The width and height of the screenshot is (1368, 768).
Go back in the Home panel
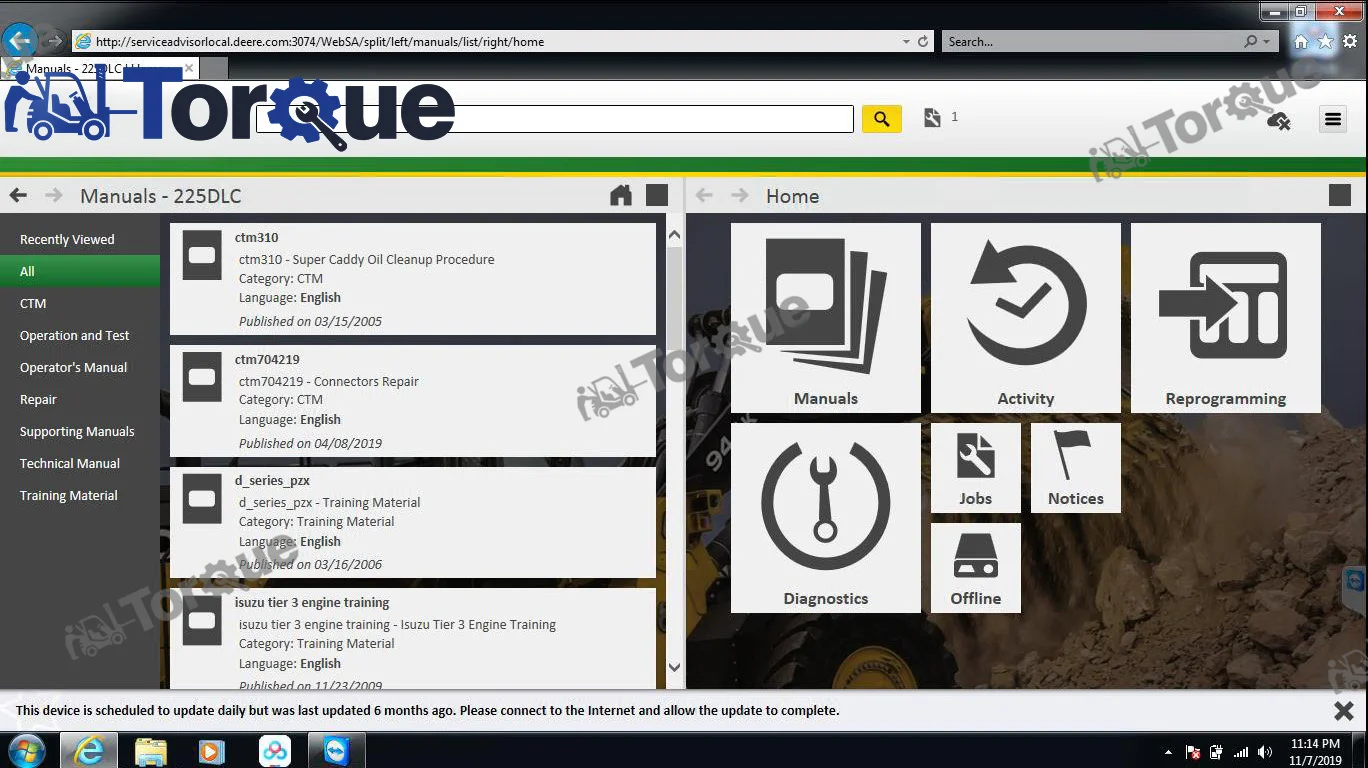pyautogui.click(x=704, y=195)
